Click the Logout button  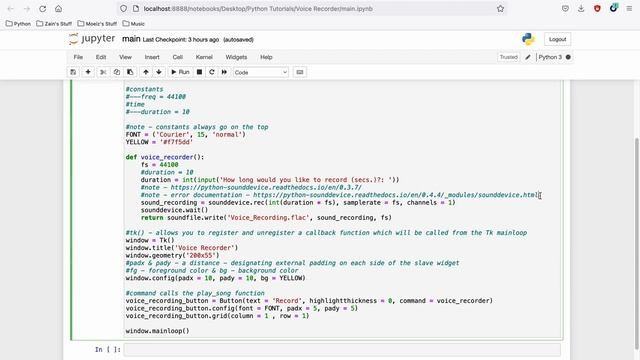(557, 39)
